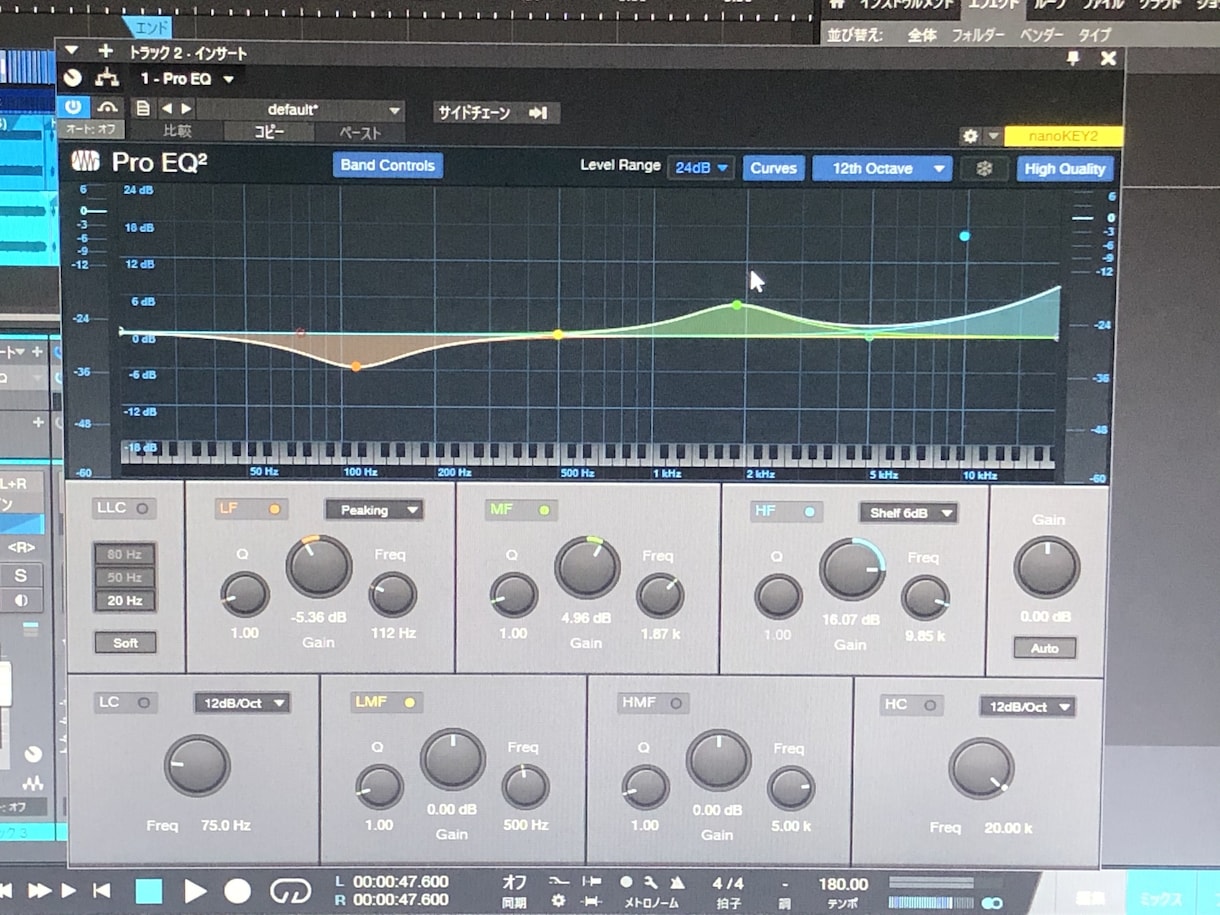Pin the Pro EQ plugin window
This screenshot has height=915, width=1220.
click(1073, 59)
